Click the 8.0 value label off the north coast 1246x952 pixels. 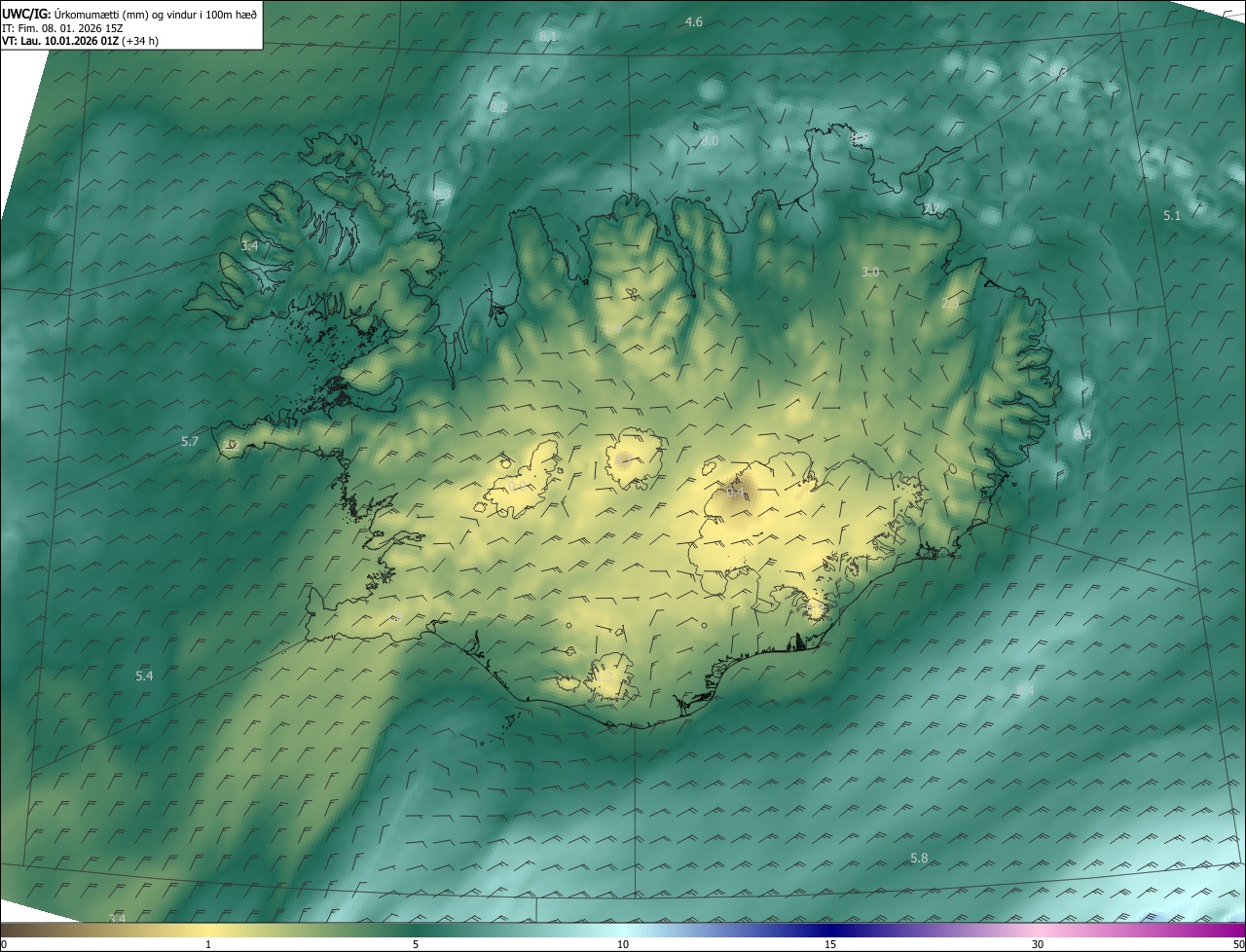click(x=710, y=141)
